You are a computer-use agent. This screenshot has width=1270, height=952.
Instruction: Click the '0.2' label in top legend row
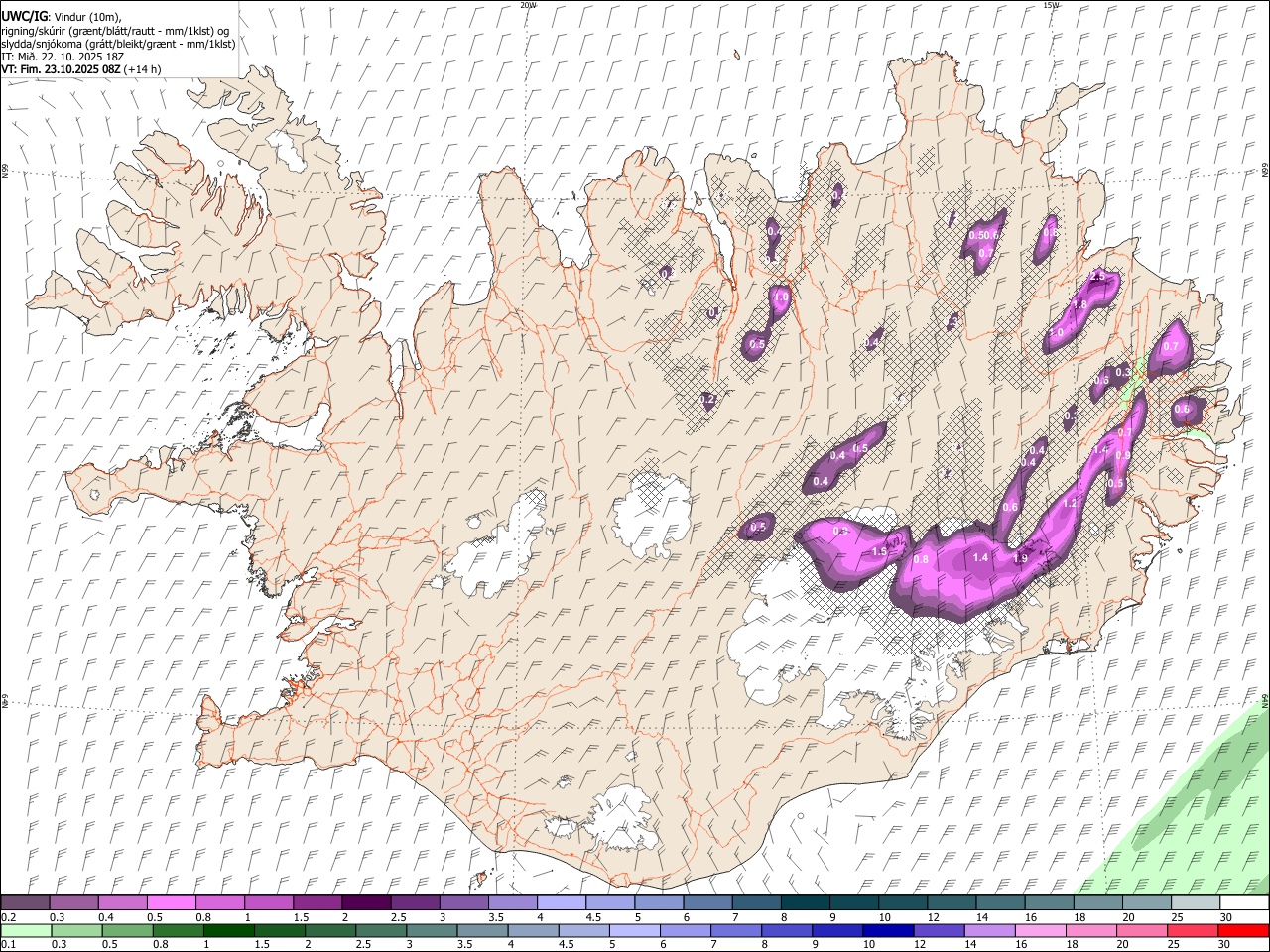click(x=8, y=917)
